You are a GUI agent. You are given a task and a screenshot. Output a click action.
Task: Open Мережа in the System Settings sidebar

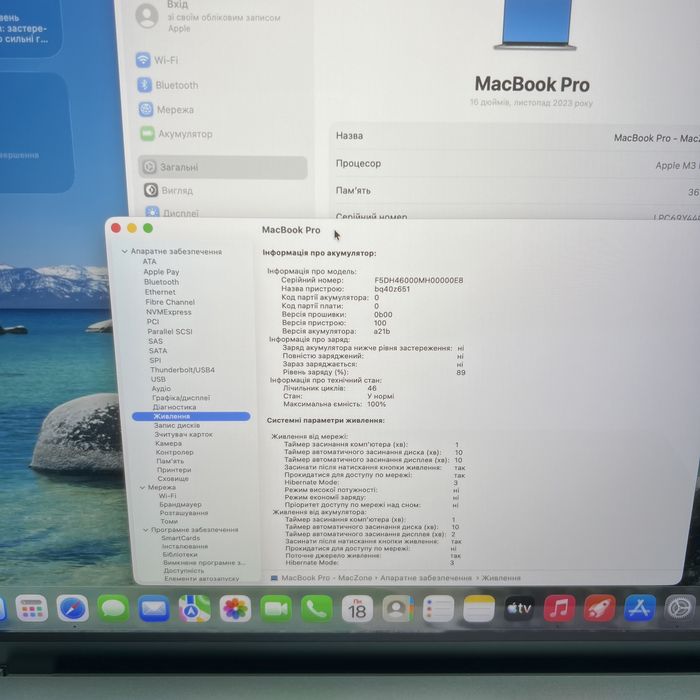click(166, 109)
